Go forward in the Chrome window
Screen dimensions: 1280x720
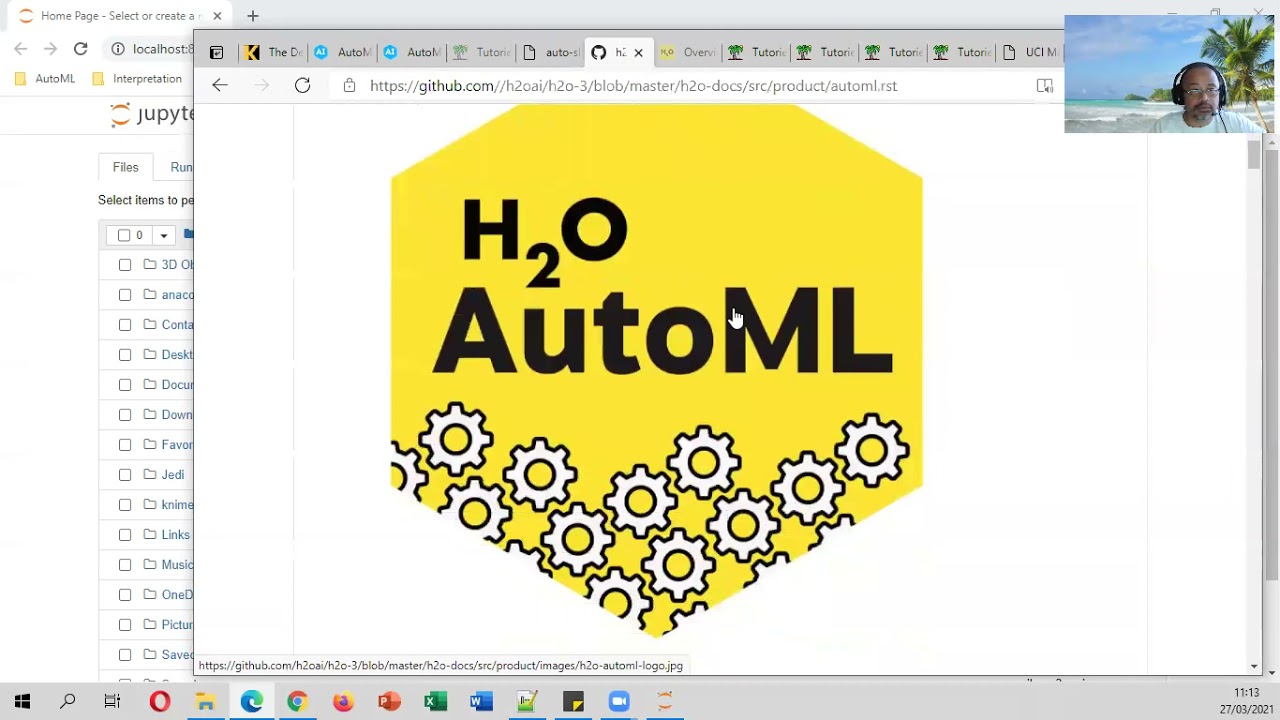(x=50, y=49)
